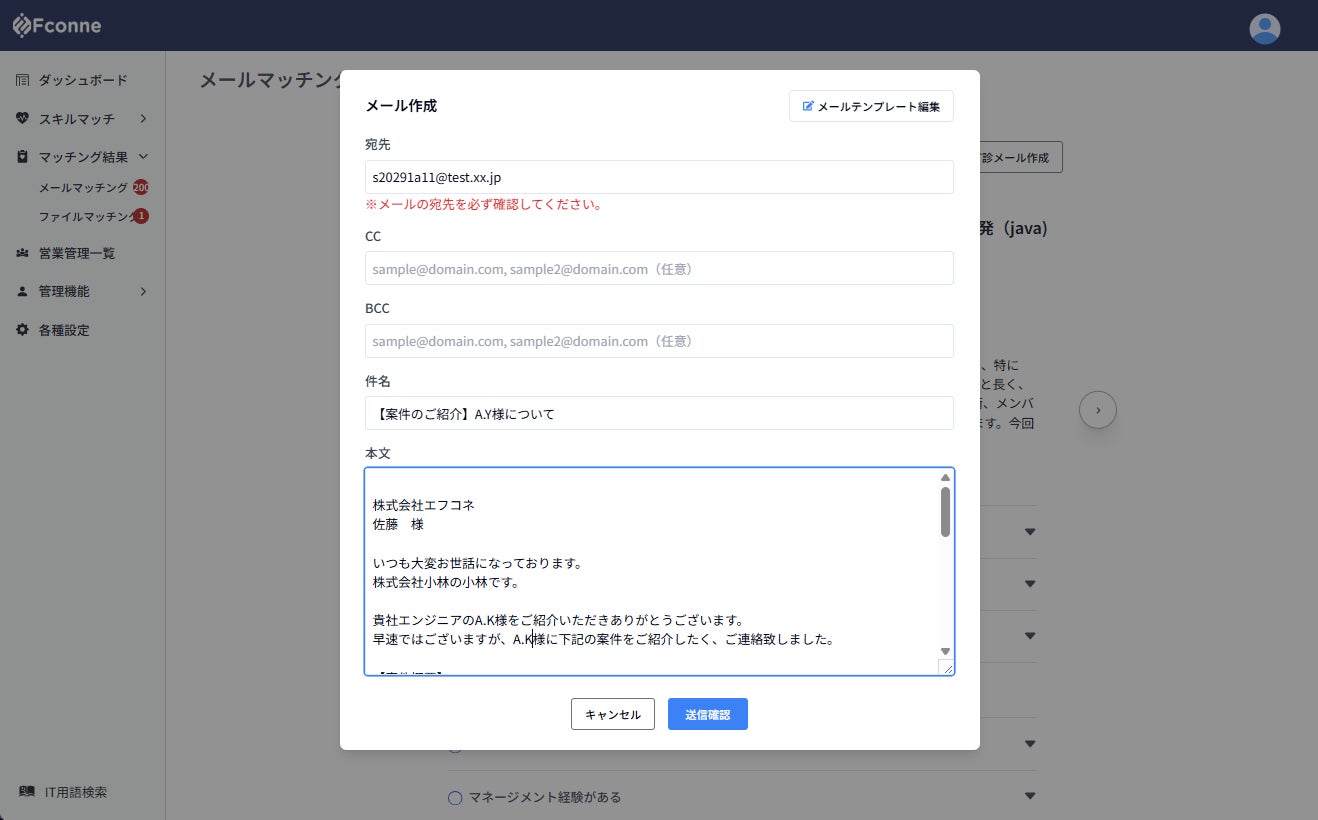Click the line starting 早速ではございますが
The height and width of the screenshot is (820, 1318).
(x=604, y=640)
